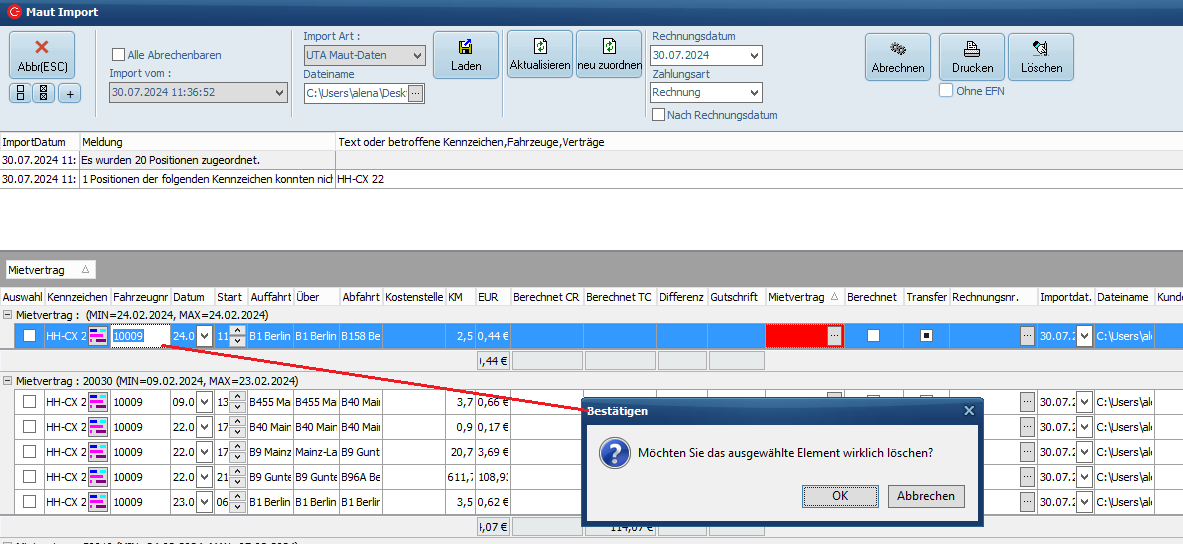The height and width of the screenshot is (544, 1183).
Task: Open the Rechnungsdatum date picker
Action: (753, 55)
